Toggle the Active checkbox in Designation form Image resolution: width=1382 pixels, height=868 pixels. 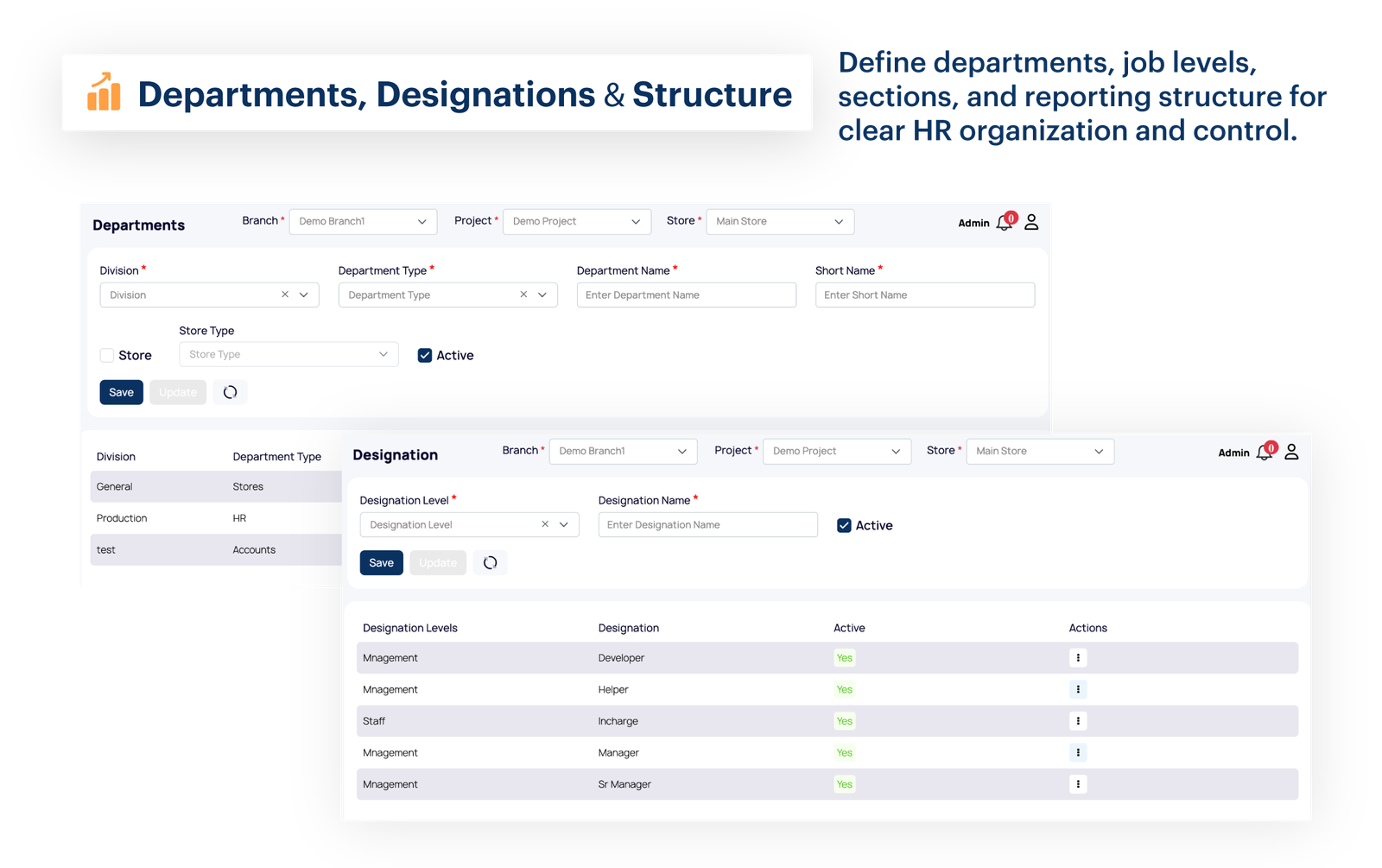click(844, 525)
